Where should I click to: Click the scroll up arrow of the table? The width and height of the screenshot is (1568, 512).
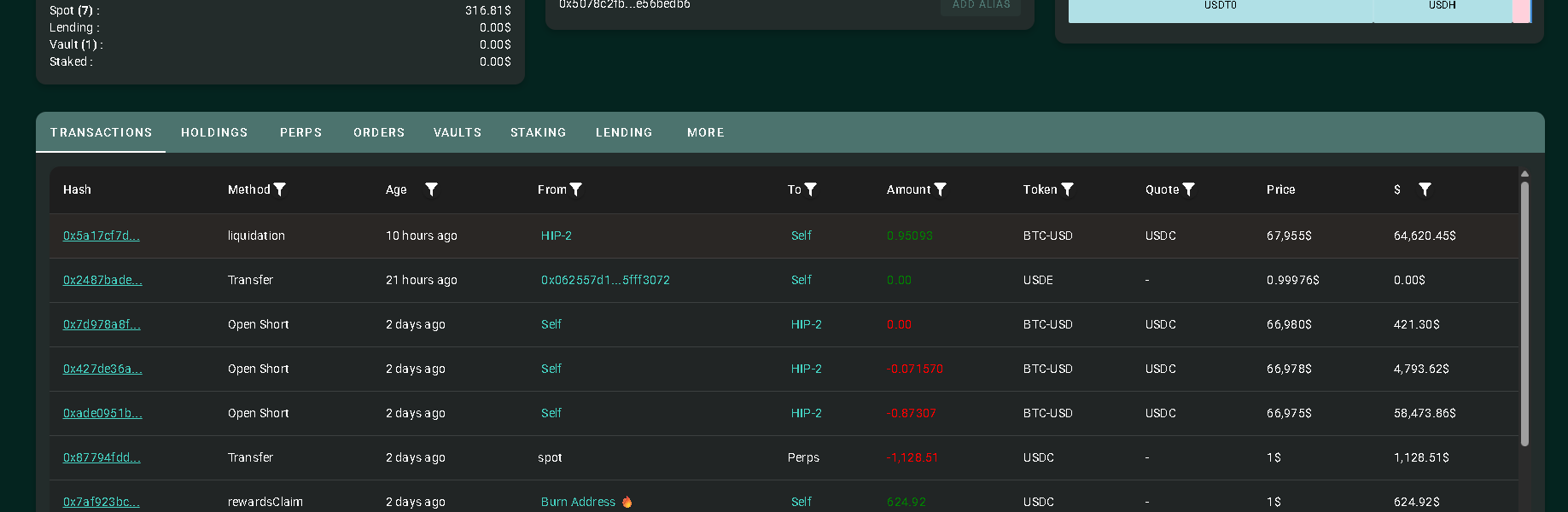[1524, 174]
